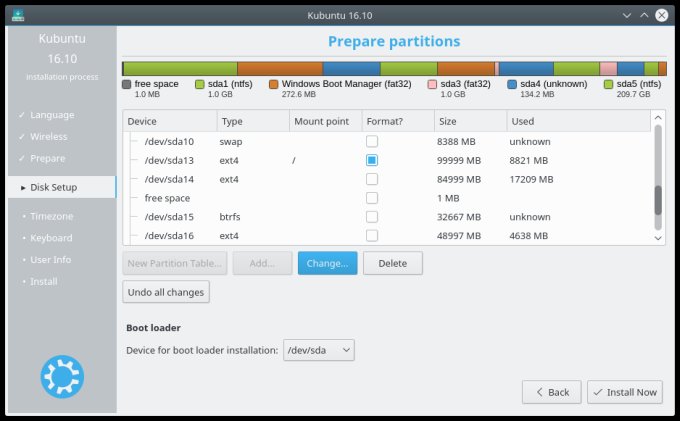Select the /dev/sda16 row
The height and width of the screenshot is (421, 680).
coord(387,235)
